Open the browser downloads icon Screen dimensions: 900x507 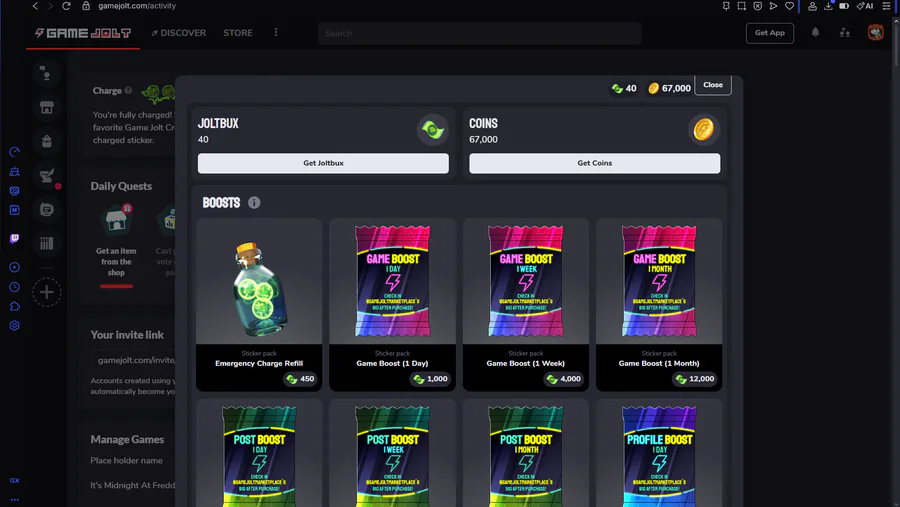(x=828, y=6)
